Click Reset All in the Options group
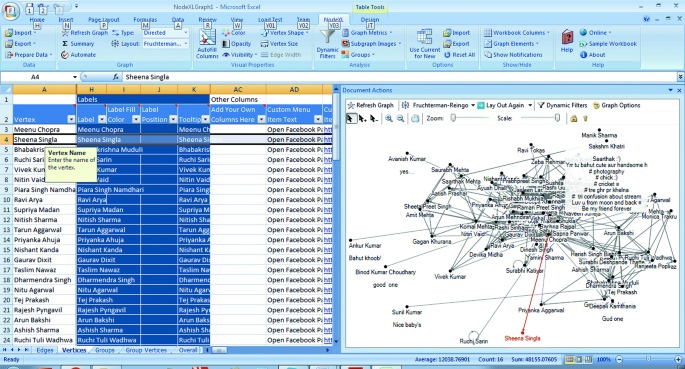The height and width of the screenshot is (369, 685). pos(460,55)
